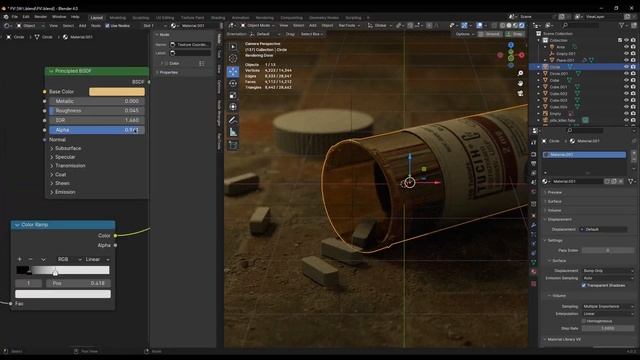Select the Rotate tool in viewport toolbar

point(233,83)
